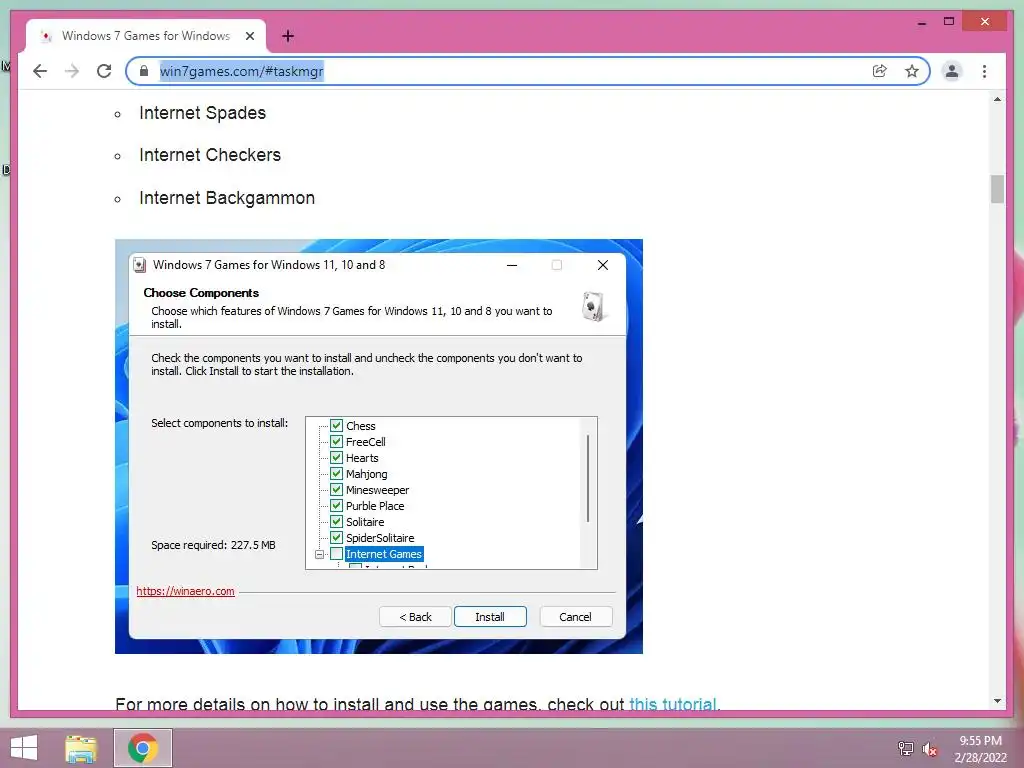Click the 'Internet Backgammon' list text
Image resolution: width=1024 pixels, height=768 pixels.
[227, 198]
